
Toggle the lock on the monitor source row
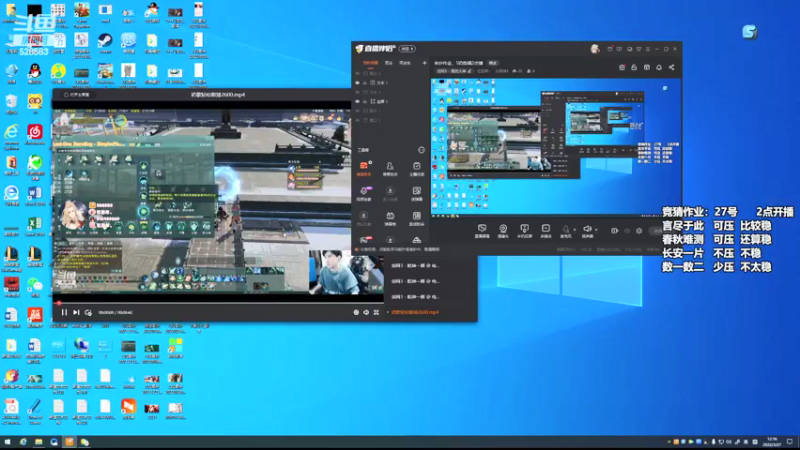coord(365,83)
